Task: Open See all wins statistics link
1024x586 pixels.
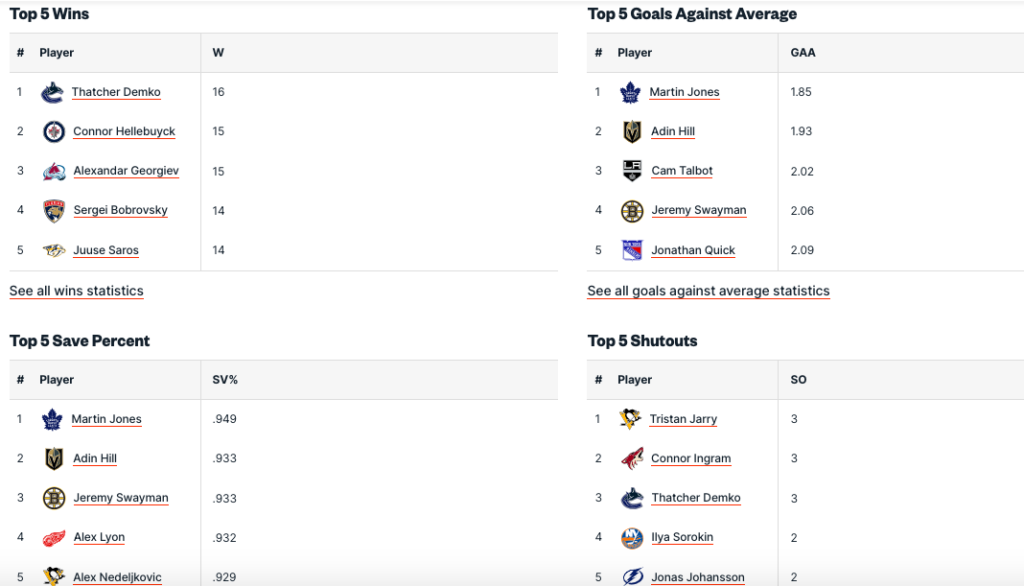Action: click(76, 291)
